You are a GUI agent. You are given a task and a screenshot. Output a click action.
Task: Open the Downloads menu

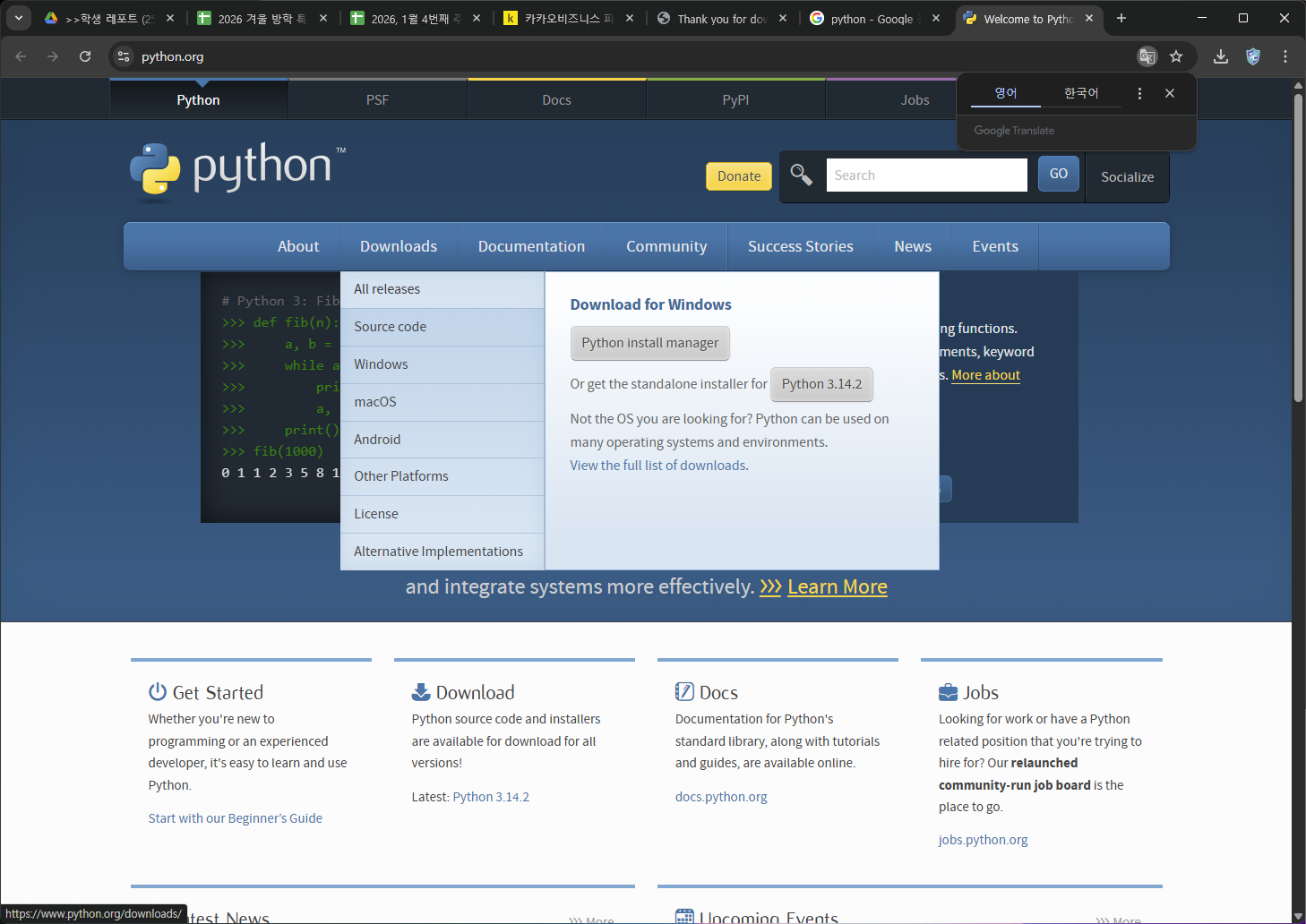click(x=399, y=246)
